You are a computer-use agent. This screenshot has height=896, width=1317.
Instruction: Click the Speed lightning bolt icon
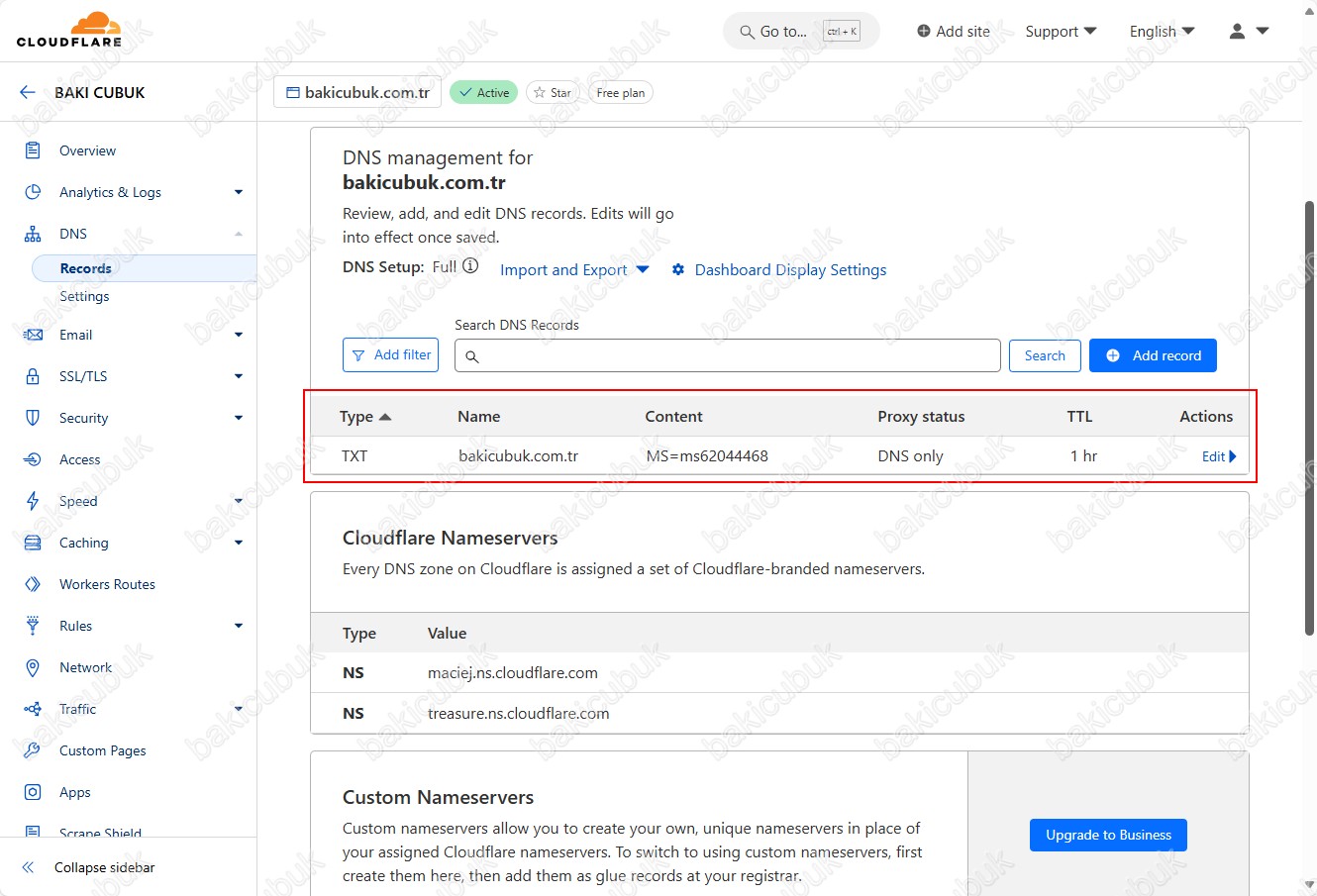[x=33, y=501]
